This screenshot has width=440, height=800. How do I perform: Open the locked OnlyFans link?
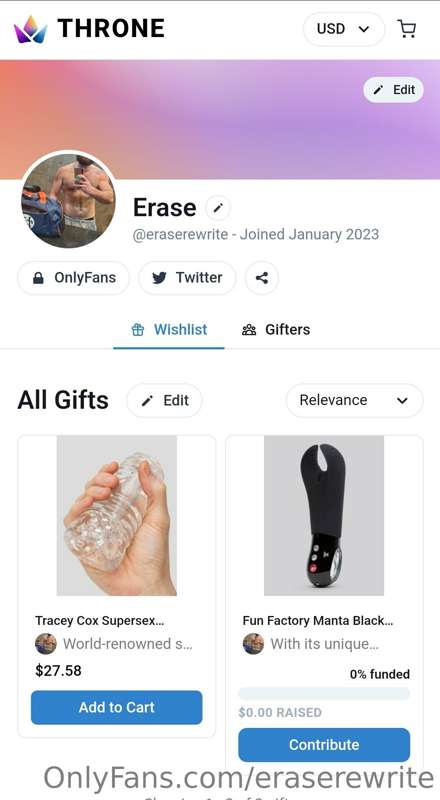click(74, 278)
